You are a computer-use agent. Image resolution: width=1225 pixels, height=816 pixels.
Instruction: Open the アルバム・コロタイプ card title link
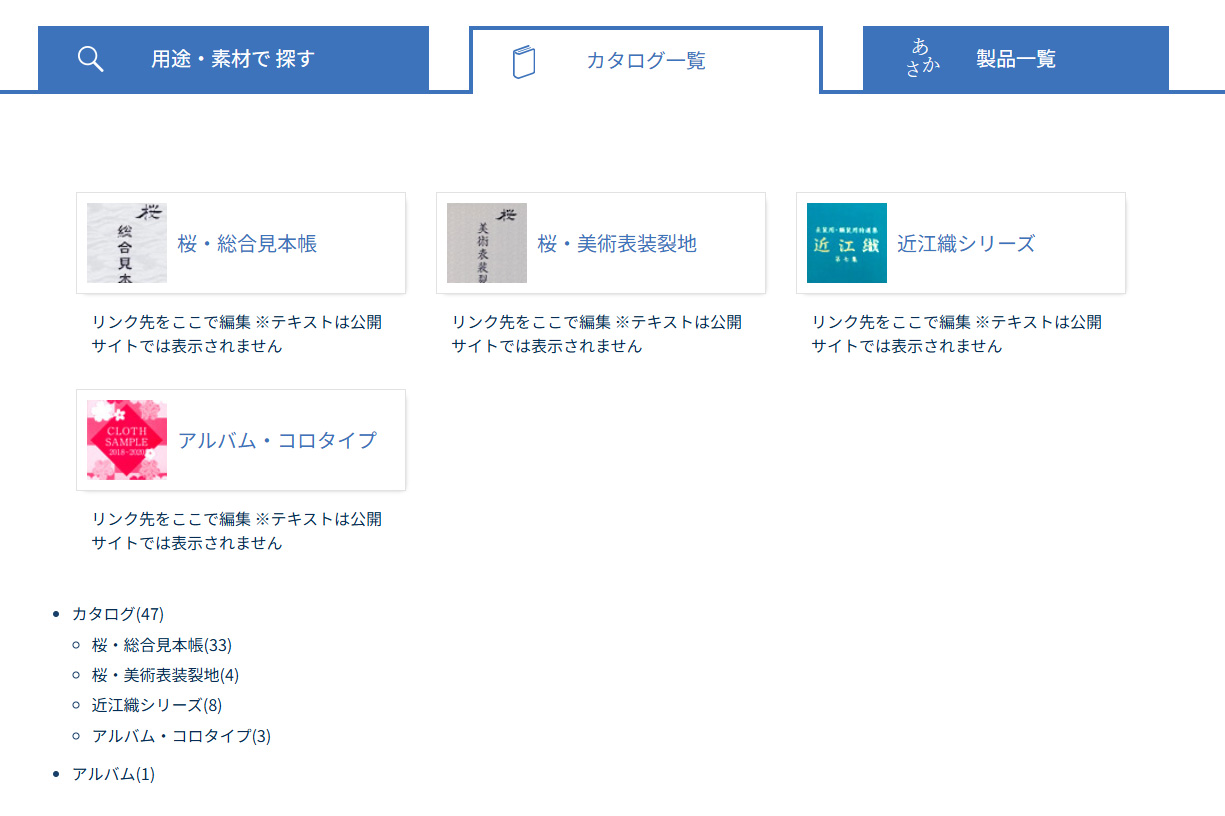[277, 440]
